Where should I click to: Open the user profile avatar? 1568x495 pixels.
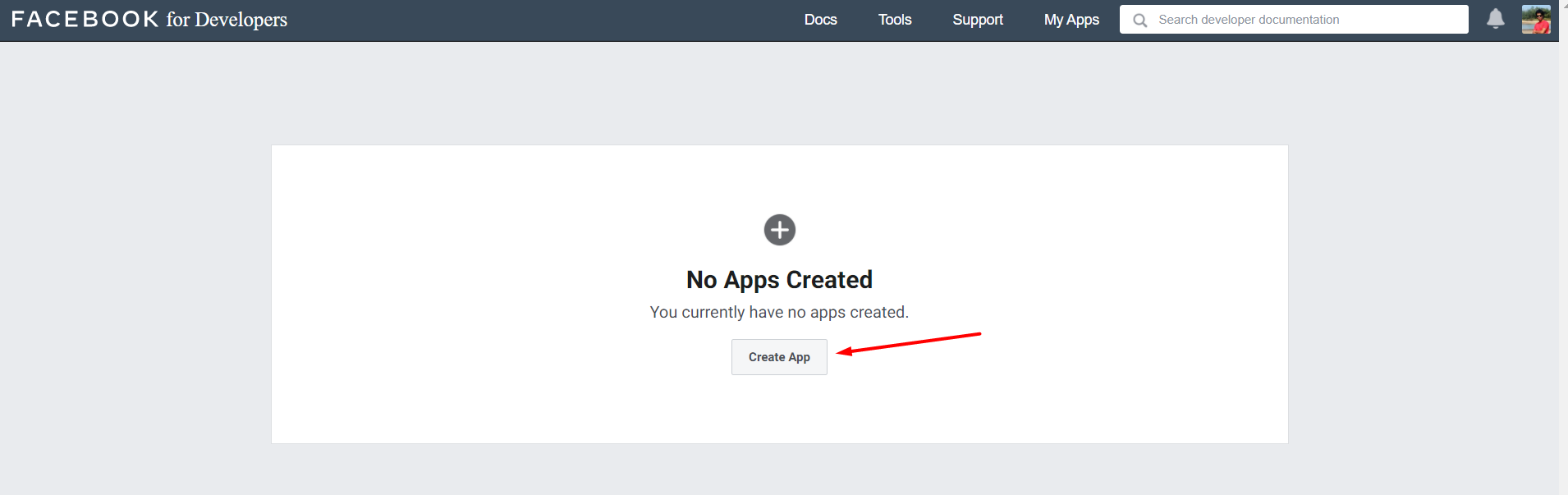pos(1536,20)
